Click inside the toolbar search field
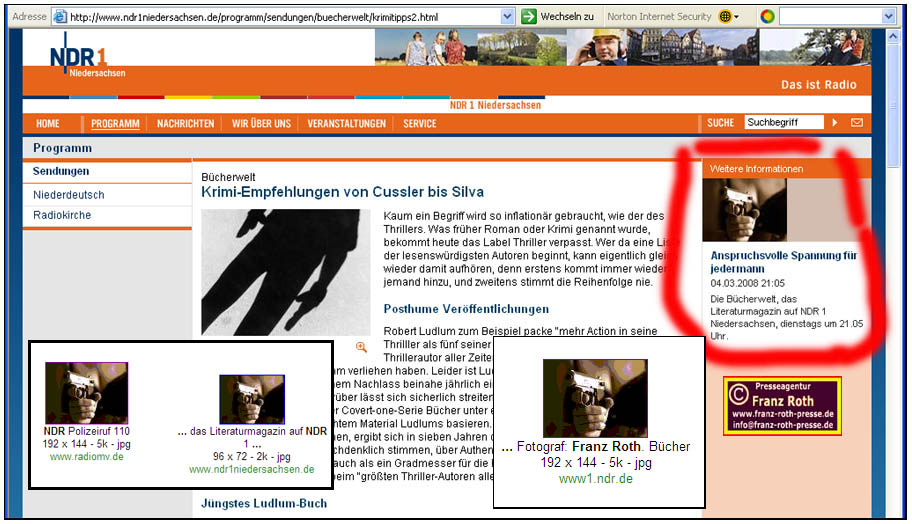912x524 pixels. pyautogui.click(x=831, y=17)
